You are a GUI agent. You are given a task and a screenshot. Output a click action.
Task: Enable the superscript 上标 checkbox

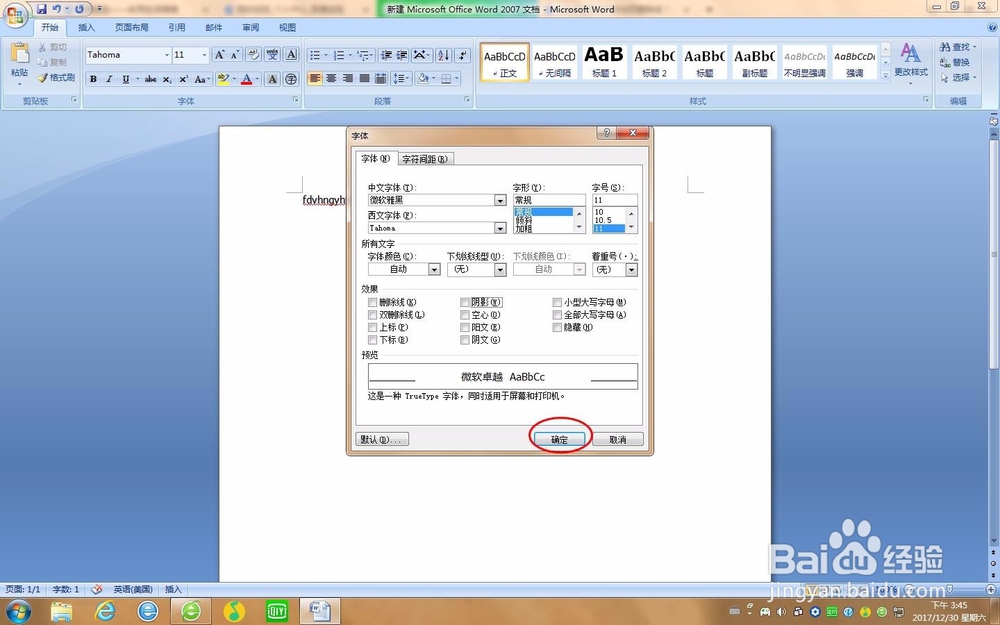[x=372, y=327]
